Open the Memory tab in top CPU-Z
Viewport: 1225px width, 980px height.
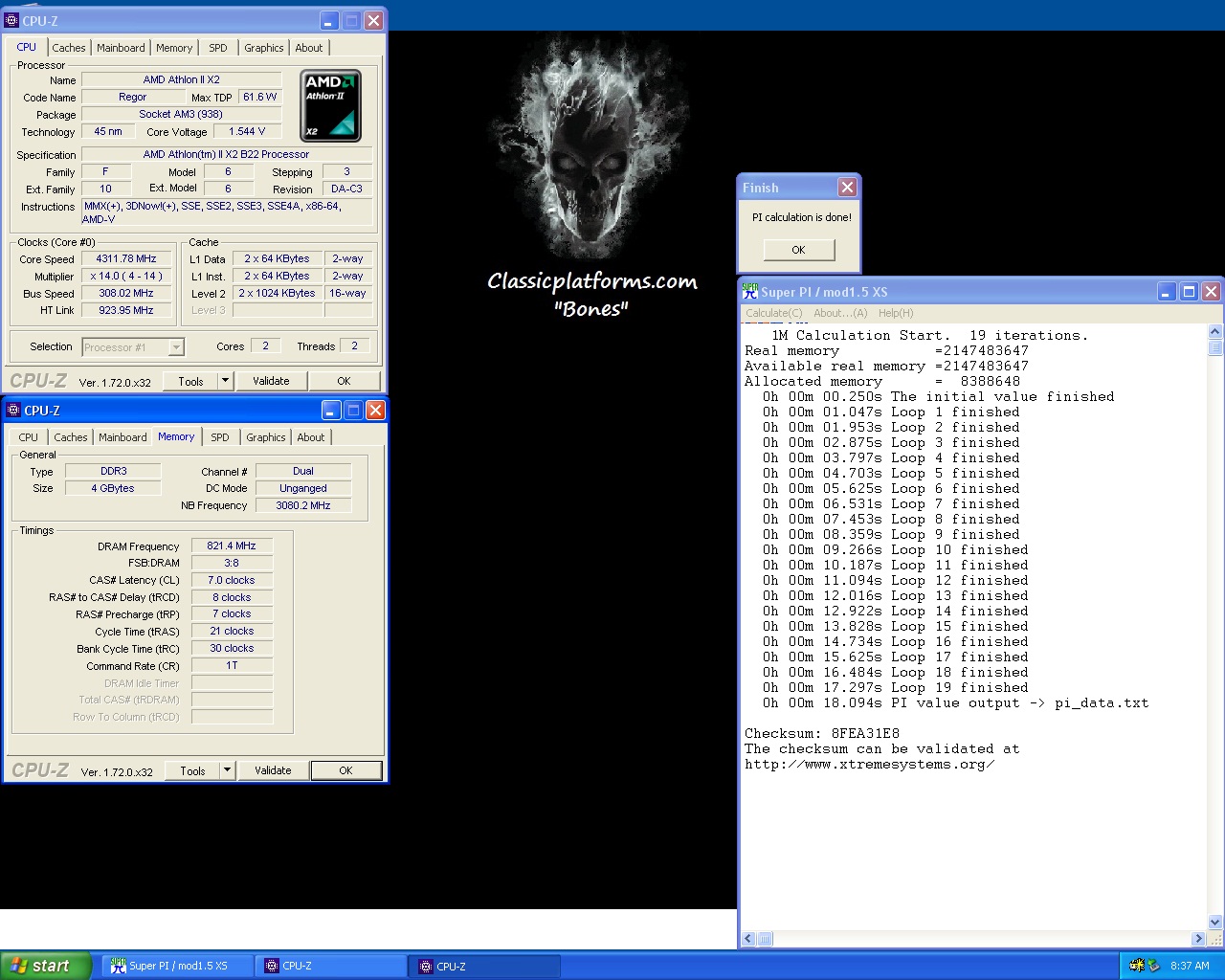click(174, 48)
